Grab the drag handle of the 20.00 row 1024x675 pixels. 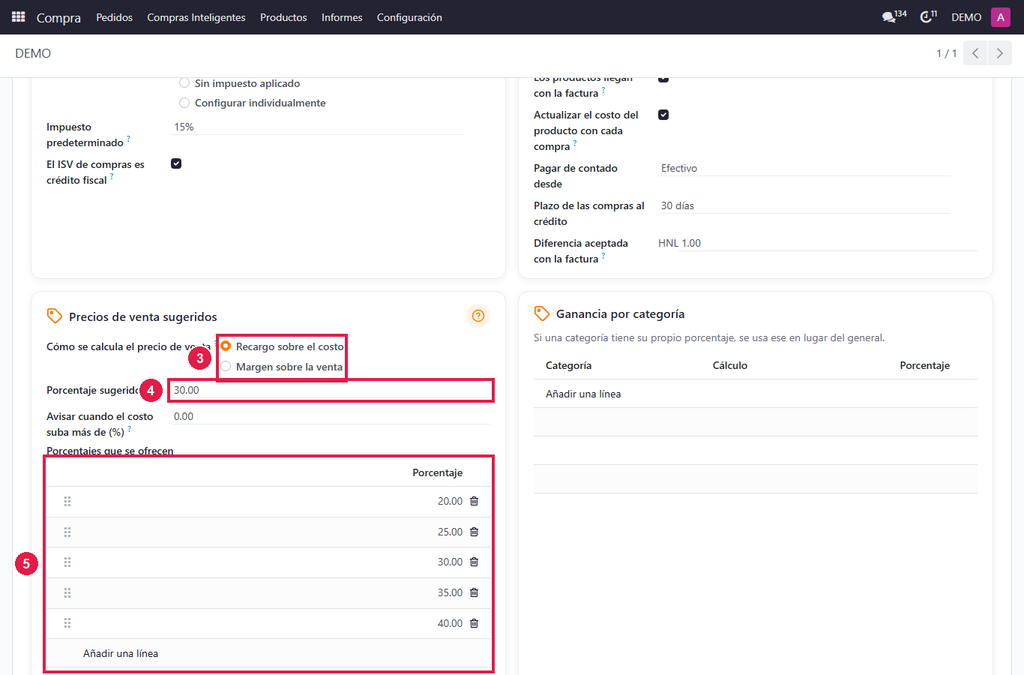(x=67, y=501)
